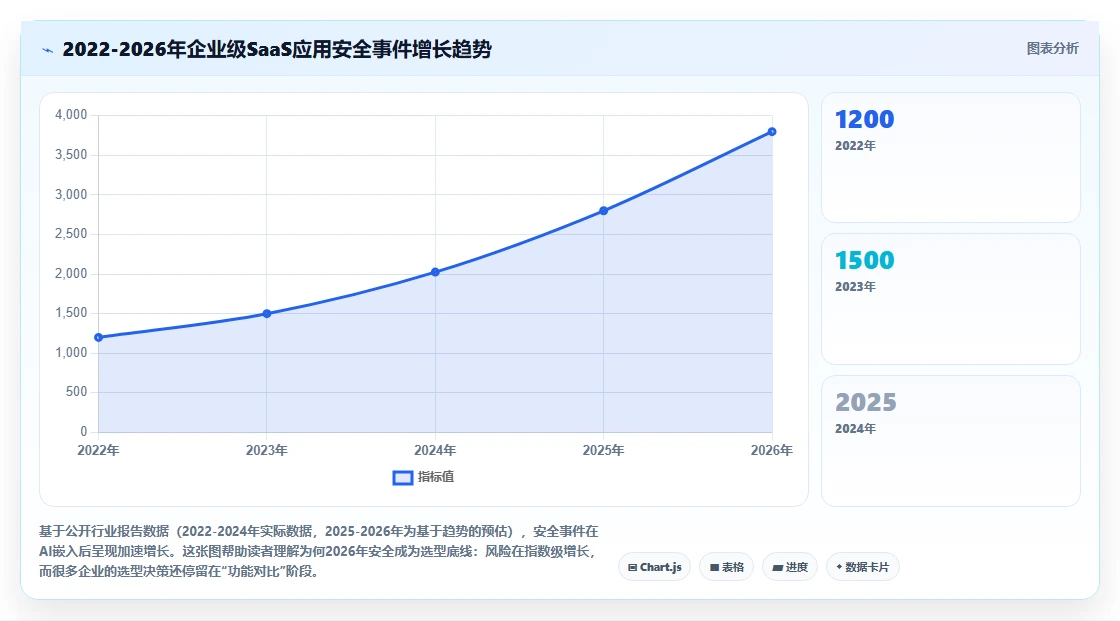Image resolution: width=1120 pixels, height=621 pixels.
Task: Select the 1500 2023年 data card
Action: click(951, 299)
